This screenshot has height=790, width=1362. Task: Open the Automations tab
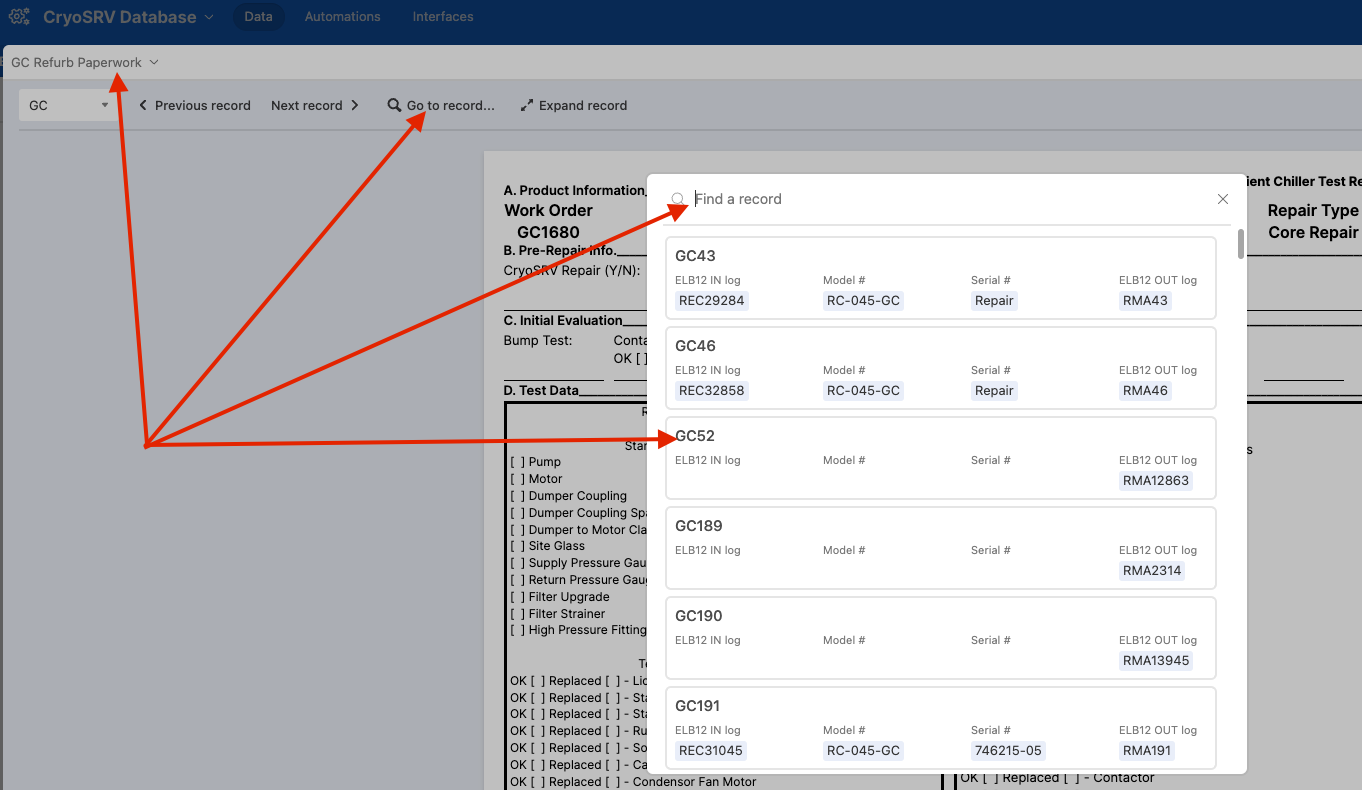click(x=342, y=17)
